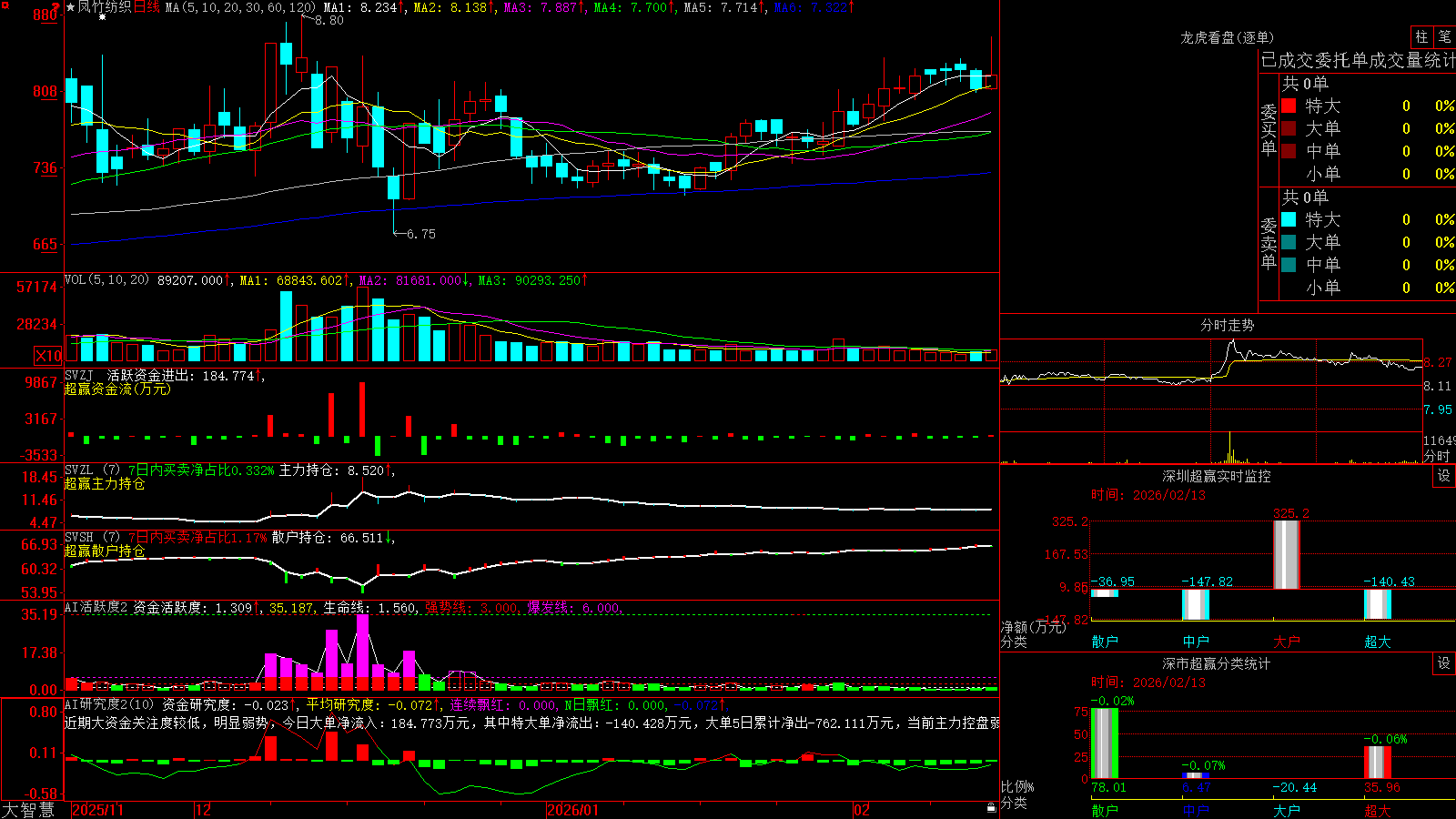Viewport: 1456px width, 819px height.
Task: Click the intraday 分时走势 mini chart
Action: (x=1211, y=400)
